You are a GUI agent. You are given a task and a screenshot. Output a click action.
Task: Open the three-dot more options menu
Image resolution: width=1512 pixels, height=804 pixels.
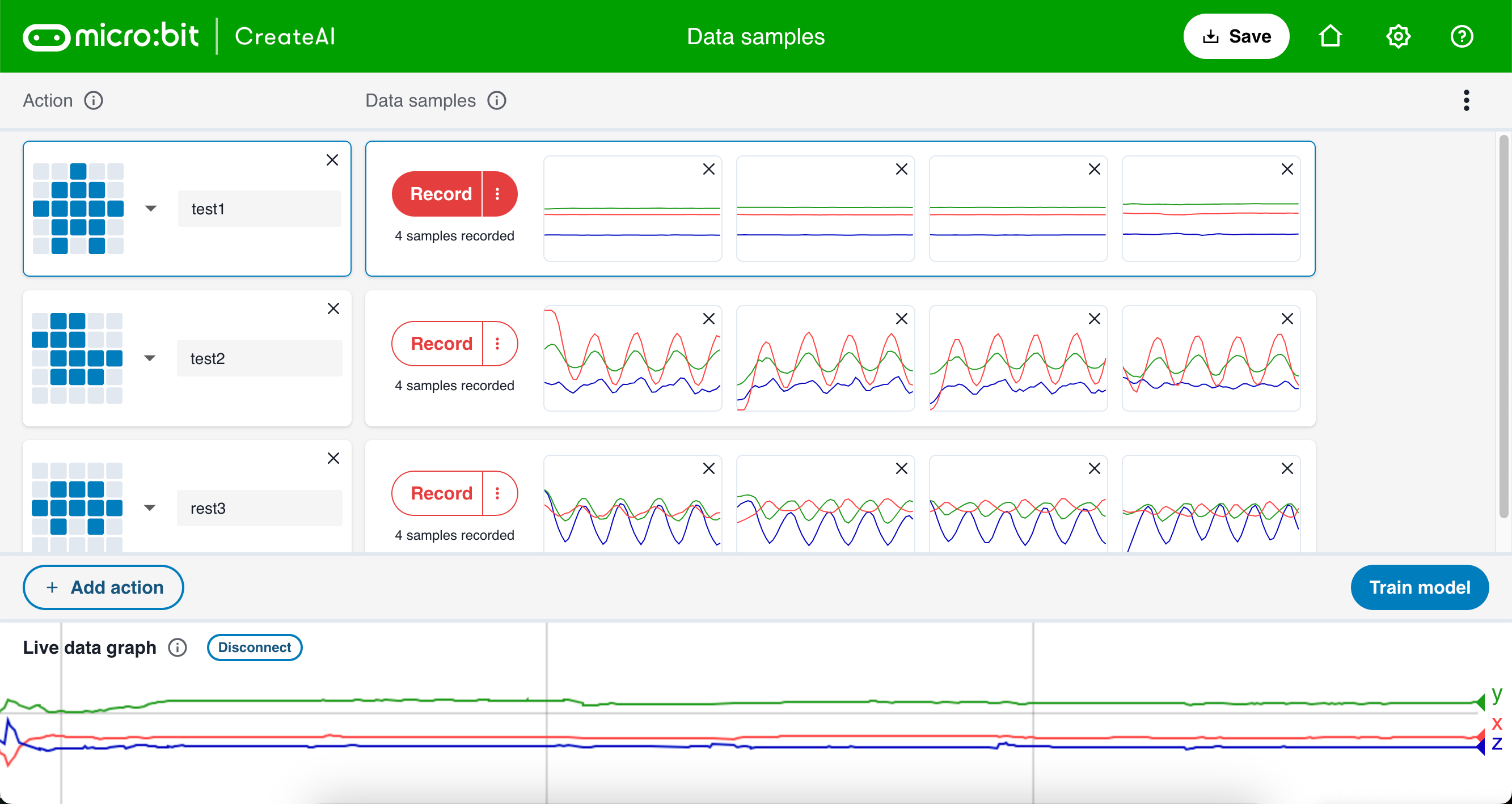1466,100
